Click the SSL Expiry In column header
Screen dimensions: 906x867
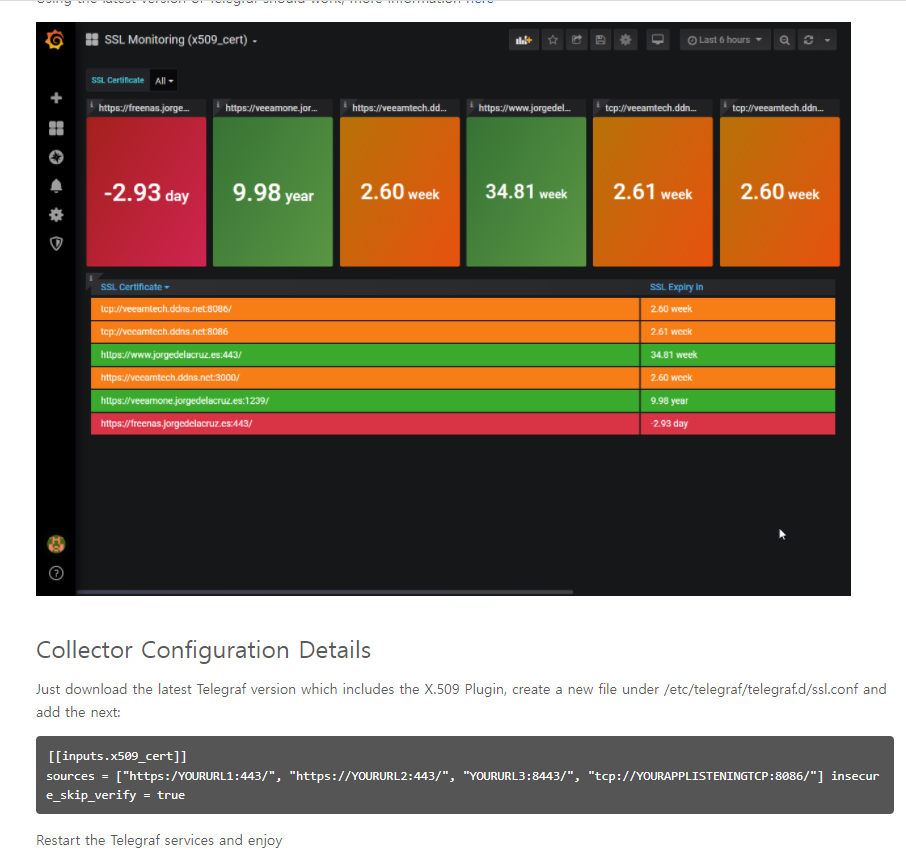[676, 287]
